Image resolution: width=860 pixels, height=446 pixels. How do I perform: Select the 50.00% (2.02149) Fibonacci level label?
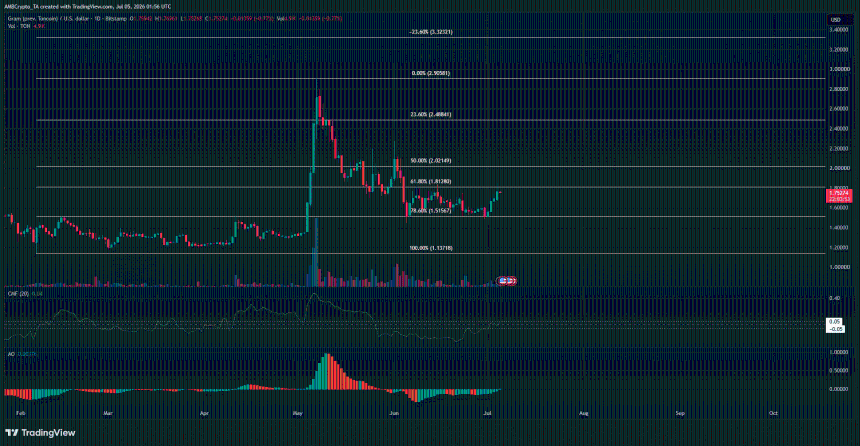tap(431, 161)
